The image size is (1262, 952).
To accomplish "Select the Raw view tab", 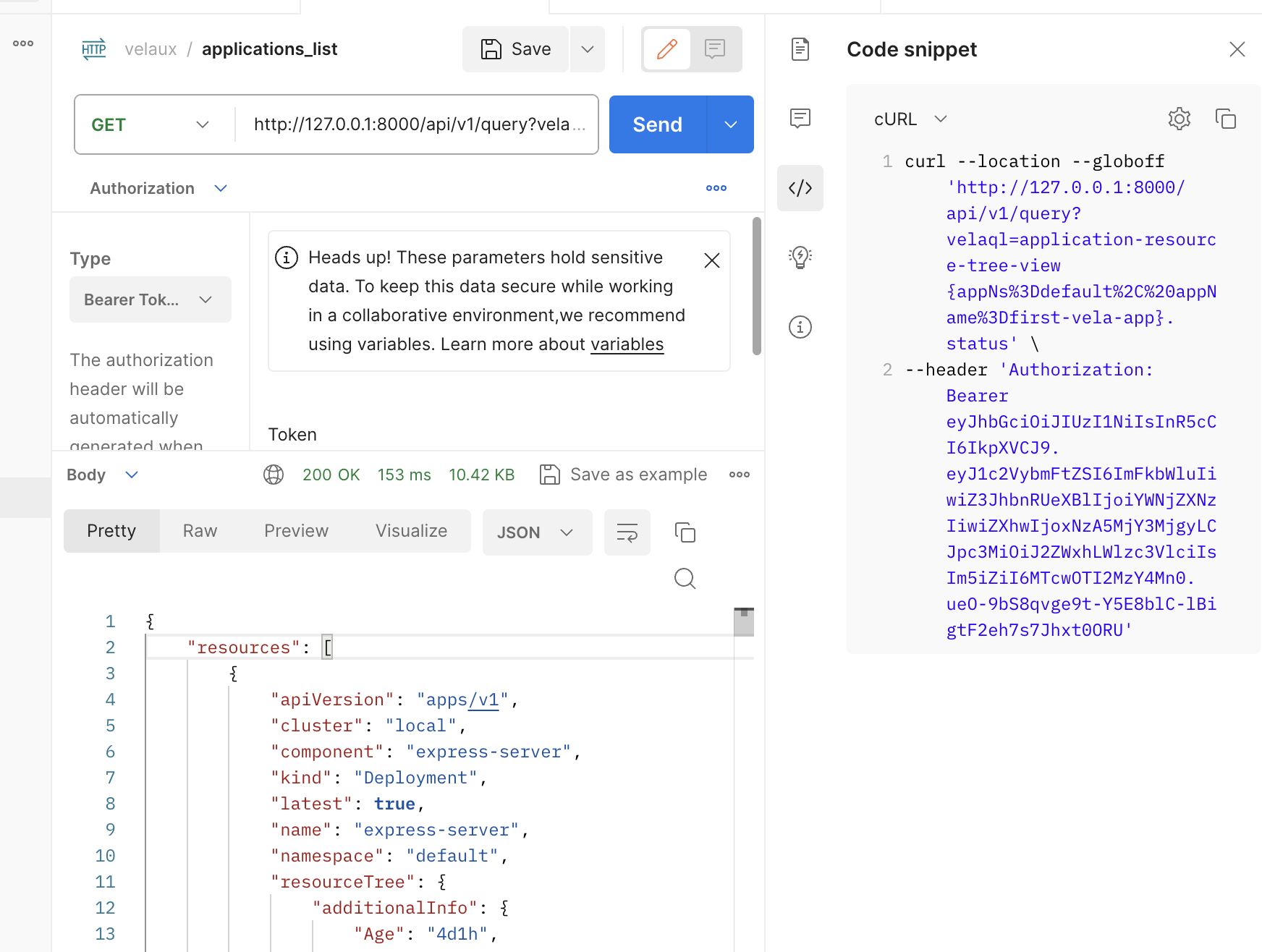I will pos(200,531).
